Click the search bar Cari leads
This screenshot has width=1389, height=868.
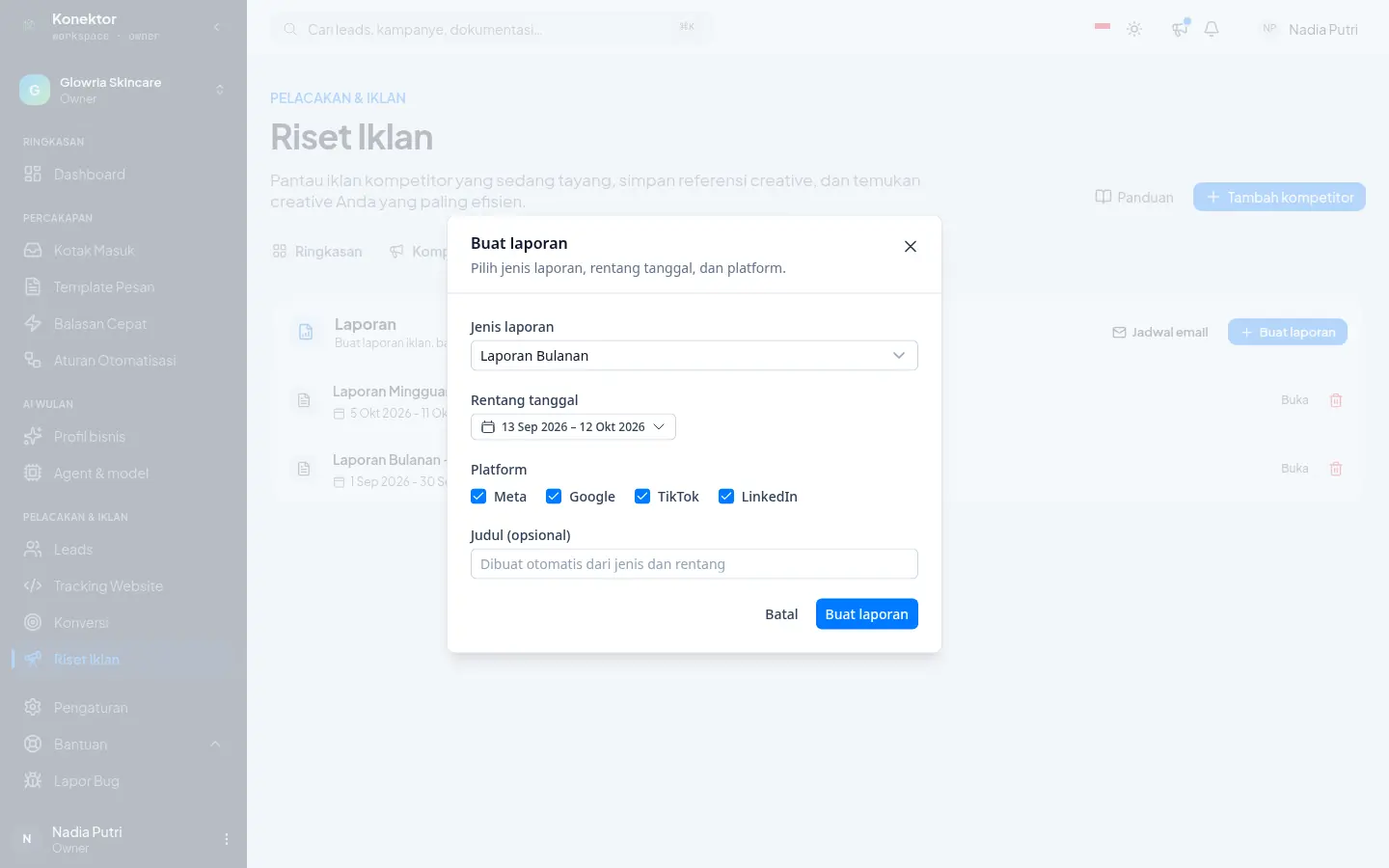pos(492,29)
